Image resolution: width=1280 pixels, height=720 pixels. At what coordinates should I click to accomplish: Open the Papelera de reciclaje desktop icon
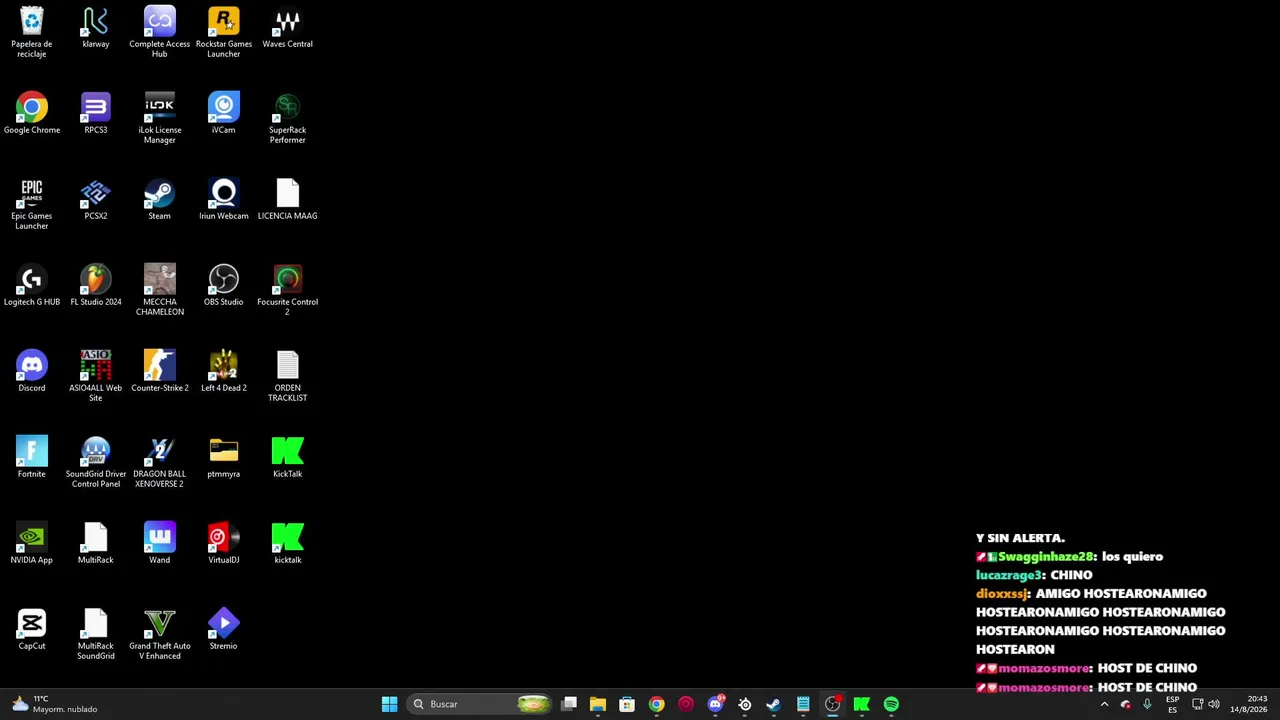(x=32, y=33)
